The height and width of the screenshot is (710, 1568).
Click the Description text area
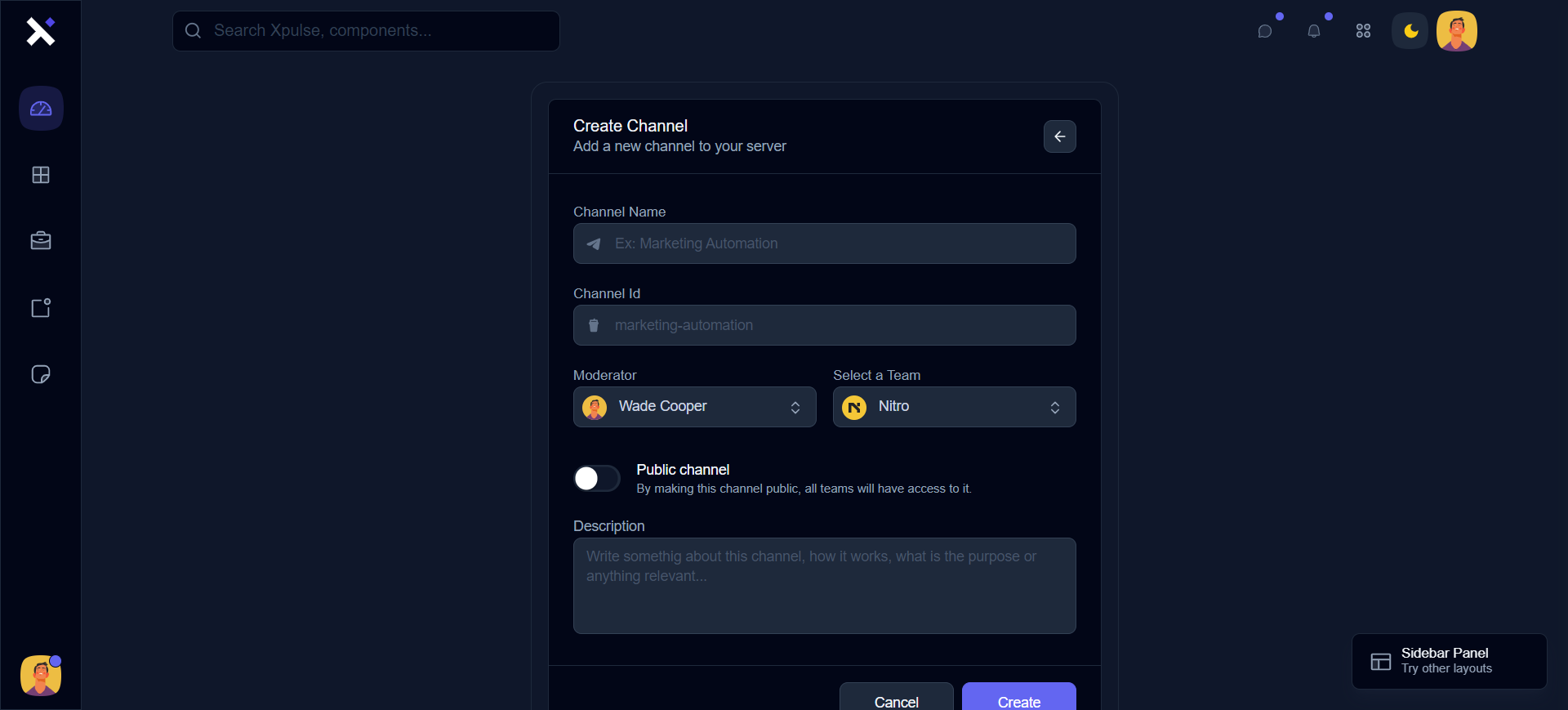[825, 586]
